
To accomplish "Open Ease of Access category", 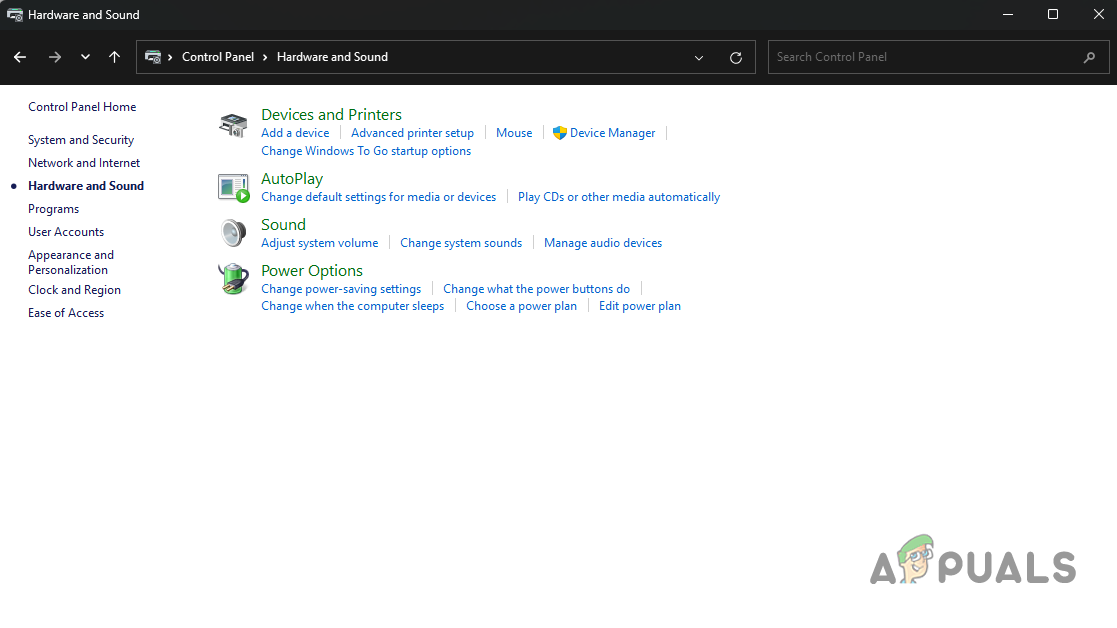I will coord(66,313).
